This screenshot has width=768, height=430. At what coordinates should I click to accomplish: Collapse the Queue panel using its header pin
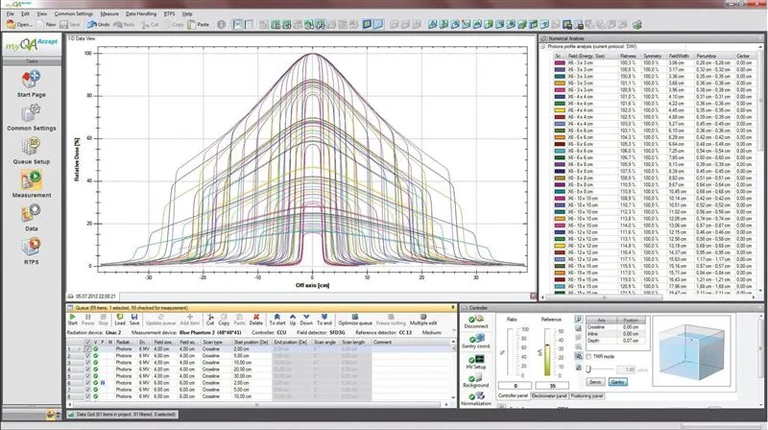[x=453, y=308]
